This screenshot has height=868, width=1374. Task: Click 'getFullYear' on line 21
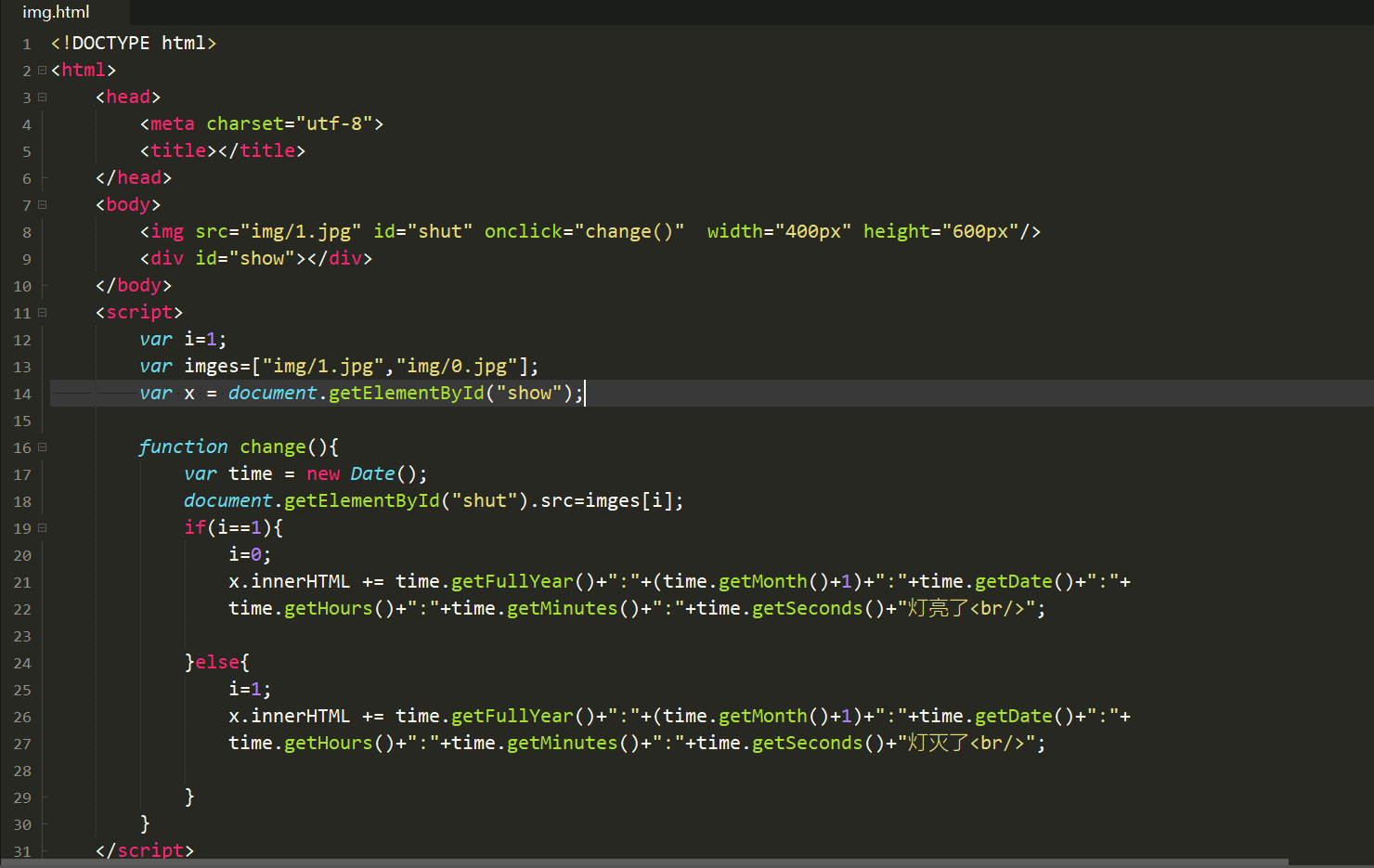click(512, 581)
